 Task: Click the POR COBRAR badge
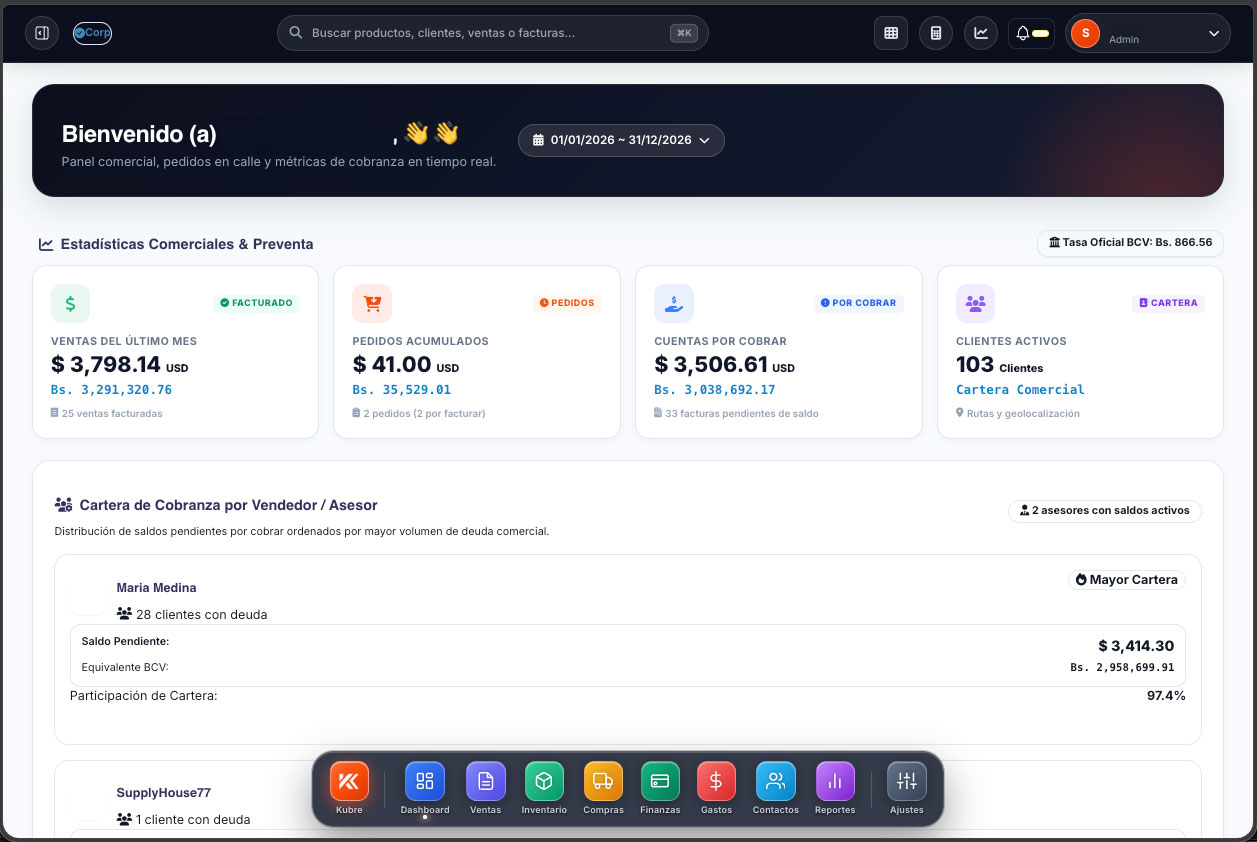(858, 302)
